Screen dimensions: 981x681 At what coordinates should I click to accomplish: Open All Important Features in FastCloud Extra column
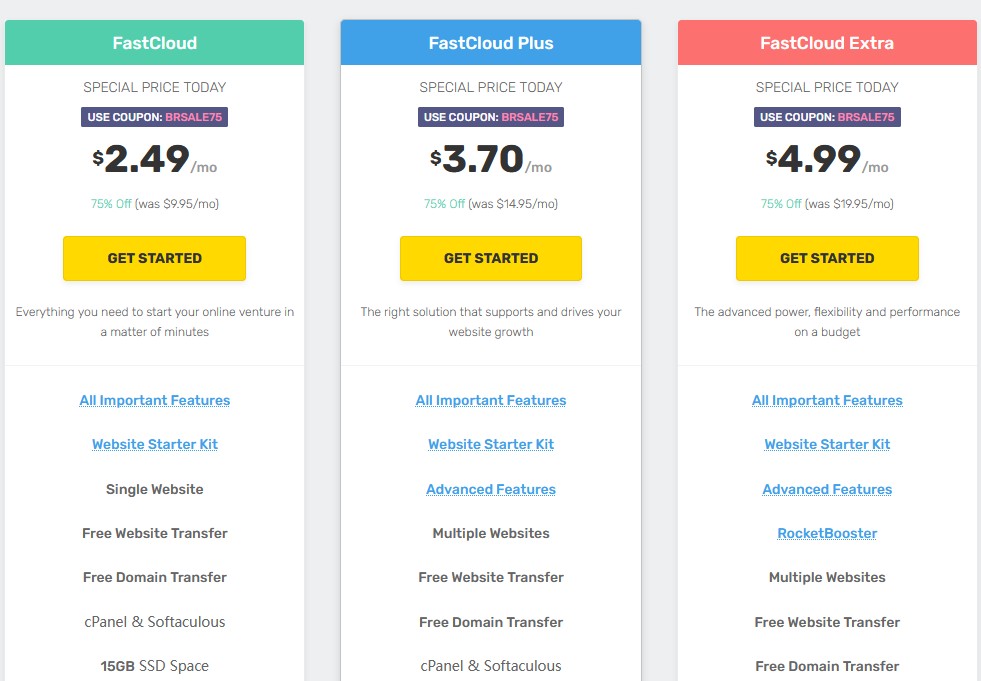[x=827, y=400]
